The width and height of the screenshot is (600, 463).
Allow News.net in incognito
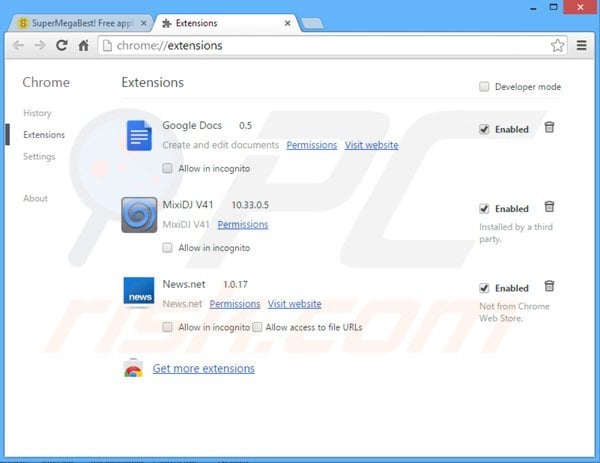tap(167, 327)
